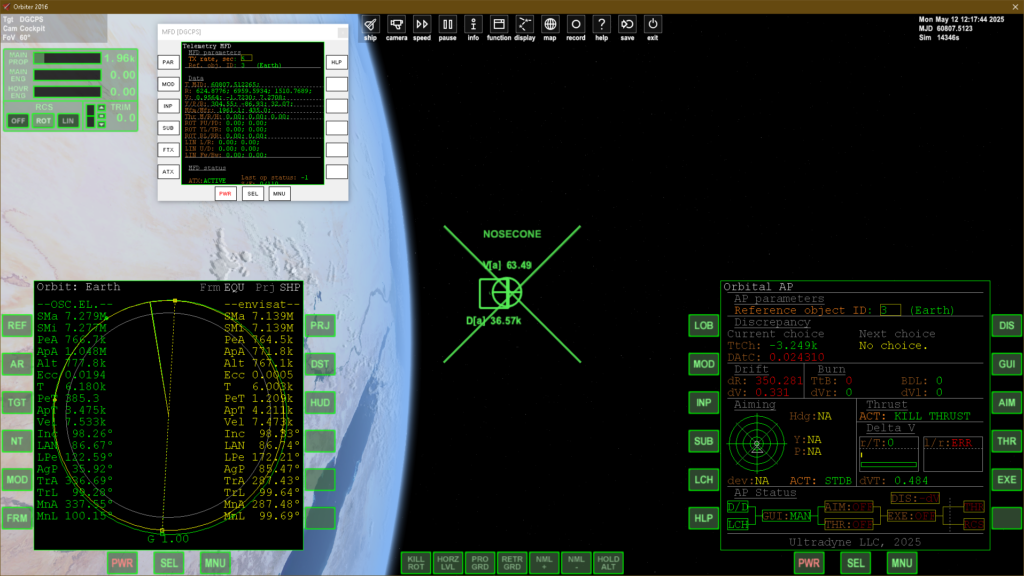Click SUB on Orbital AP MFD
The height and width of the screenshot is (576, 1024).
[703, 441]
